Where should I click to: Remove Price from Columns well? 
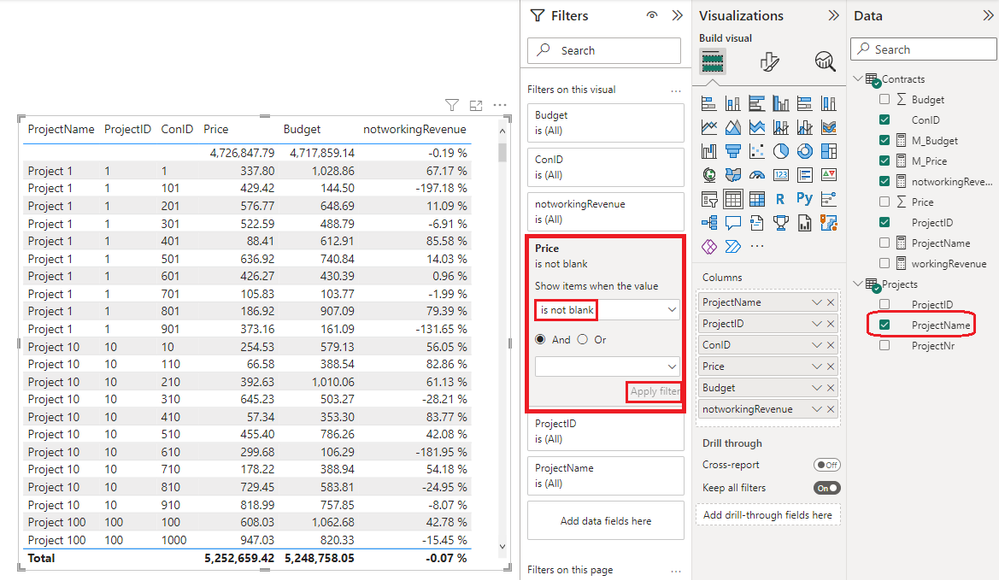pos(831,366)
